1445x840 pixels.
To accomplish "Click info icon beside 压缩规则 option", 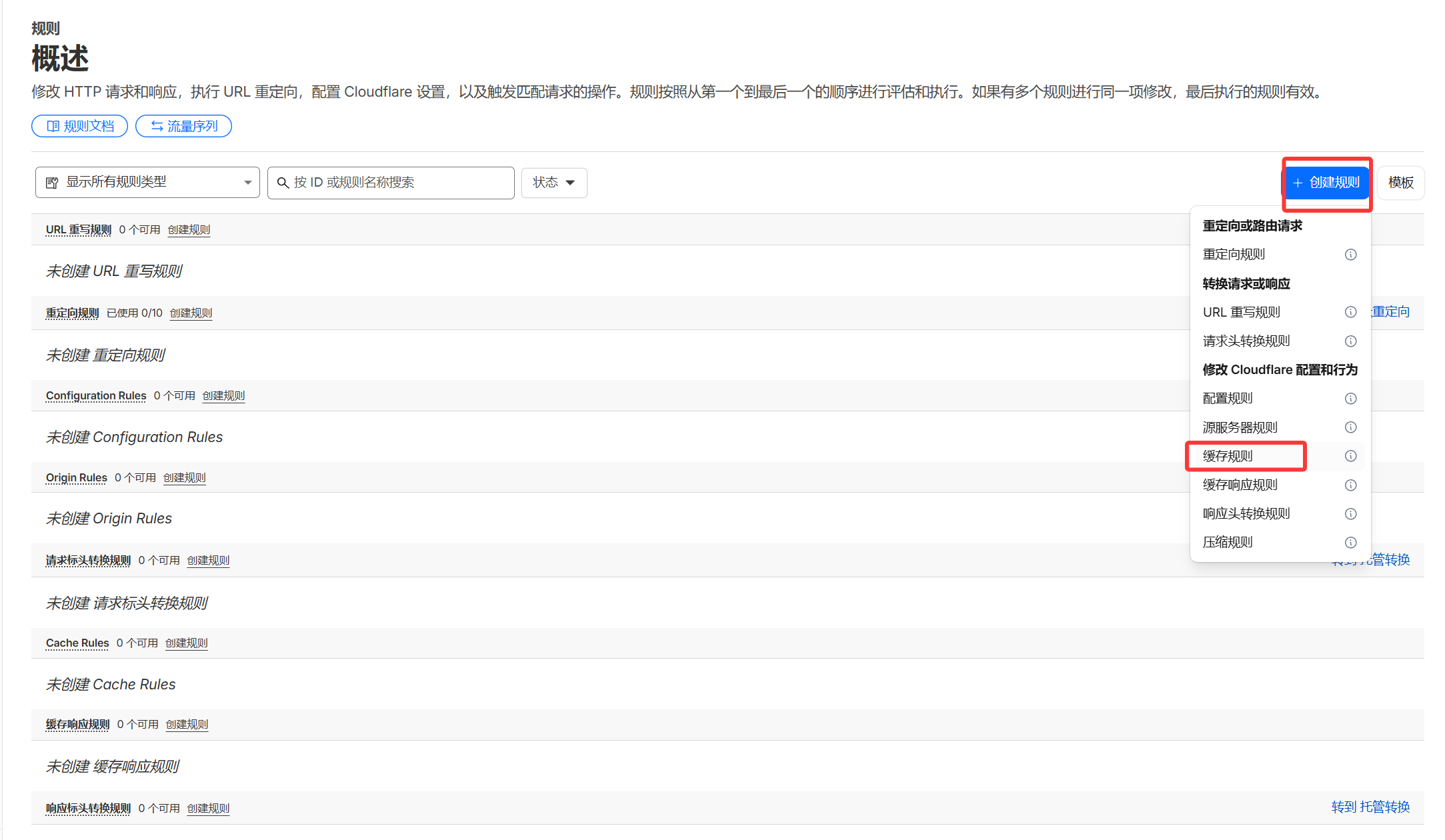I will point(1350,543).
